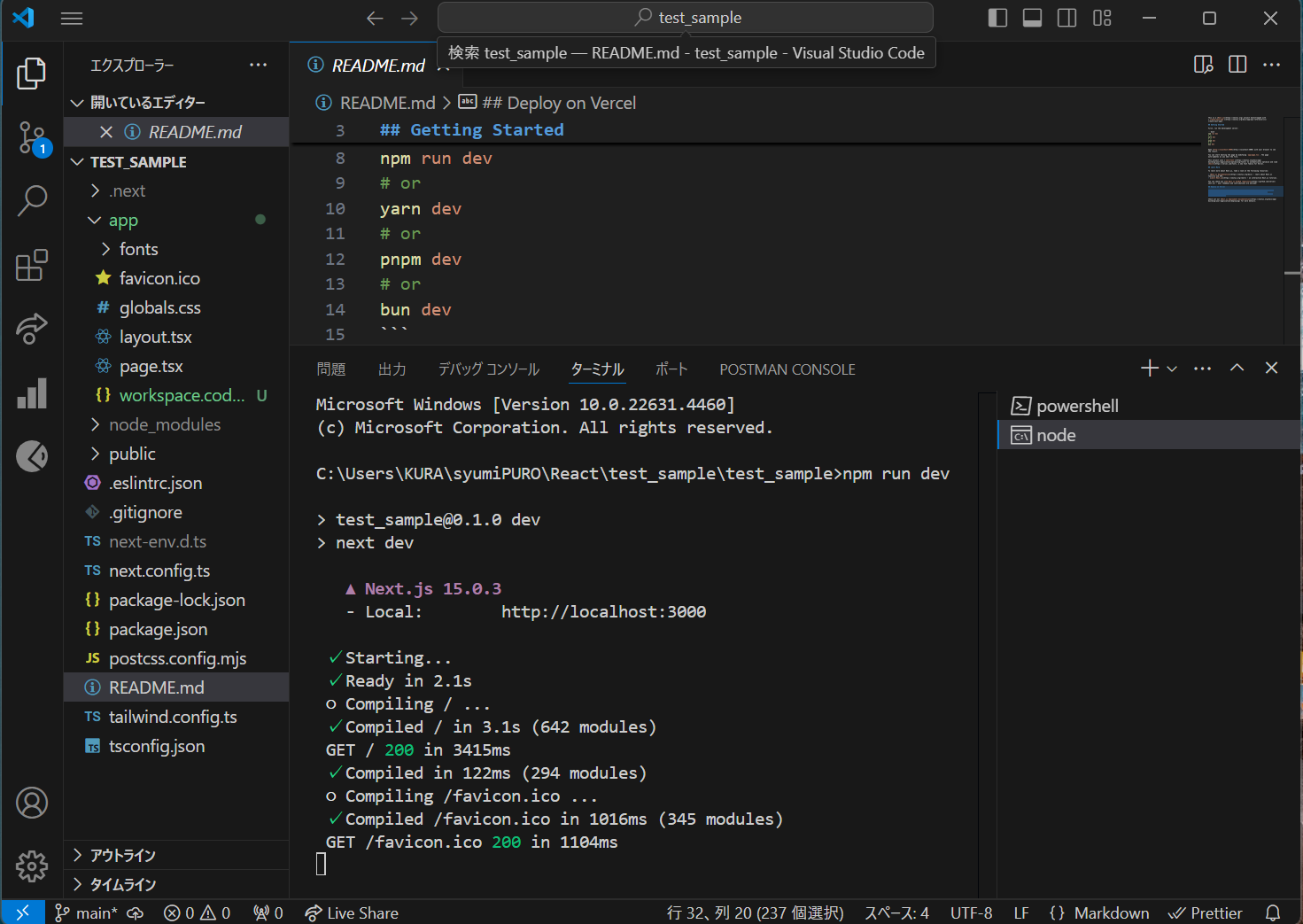
Task: Switch to the Output (出力) tab
Action: pyautogui.click(x=392, y=369)
